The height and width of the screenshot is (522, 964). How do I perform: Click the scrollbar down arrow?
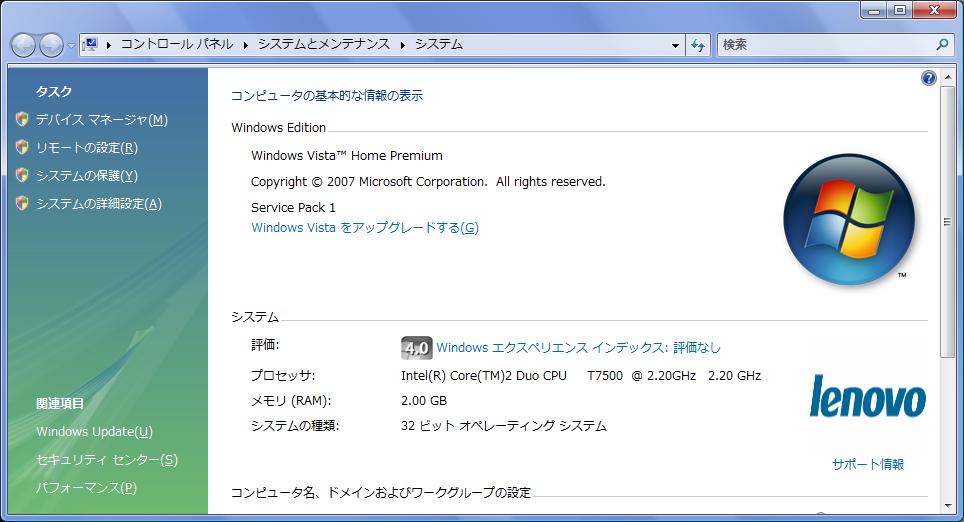[x=947, y=507]
